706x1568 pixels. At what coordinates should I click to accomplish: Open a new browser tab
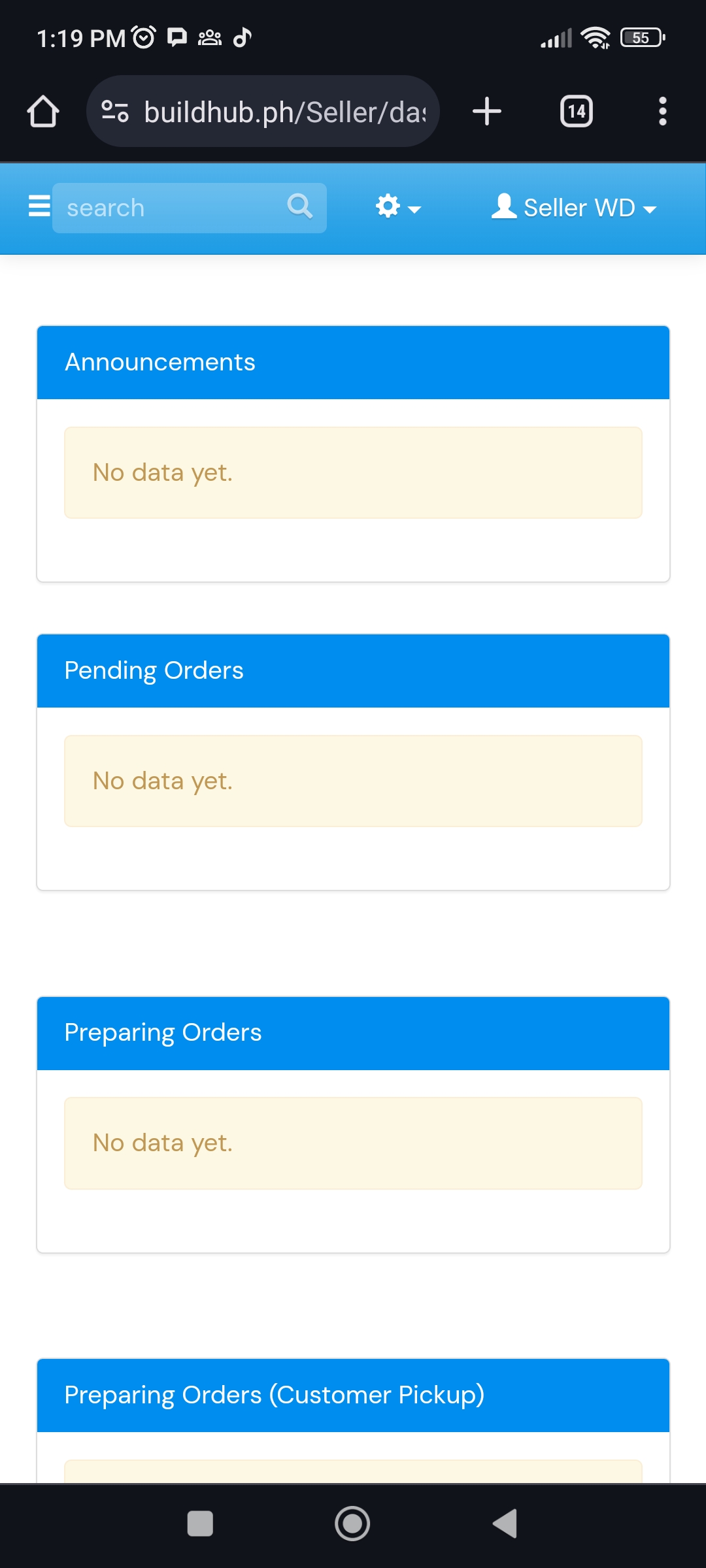487,112
